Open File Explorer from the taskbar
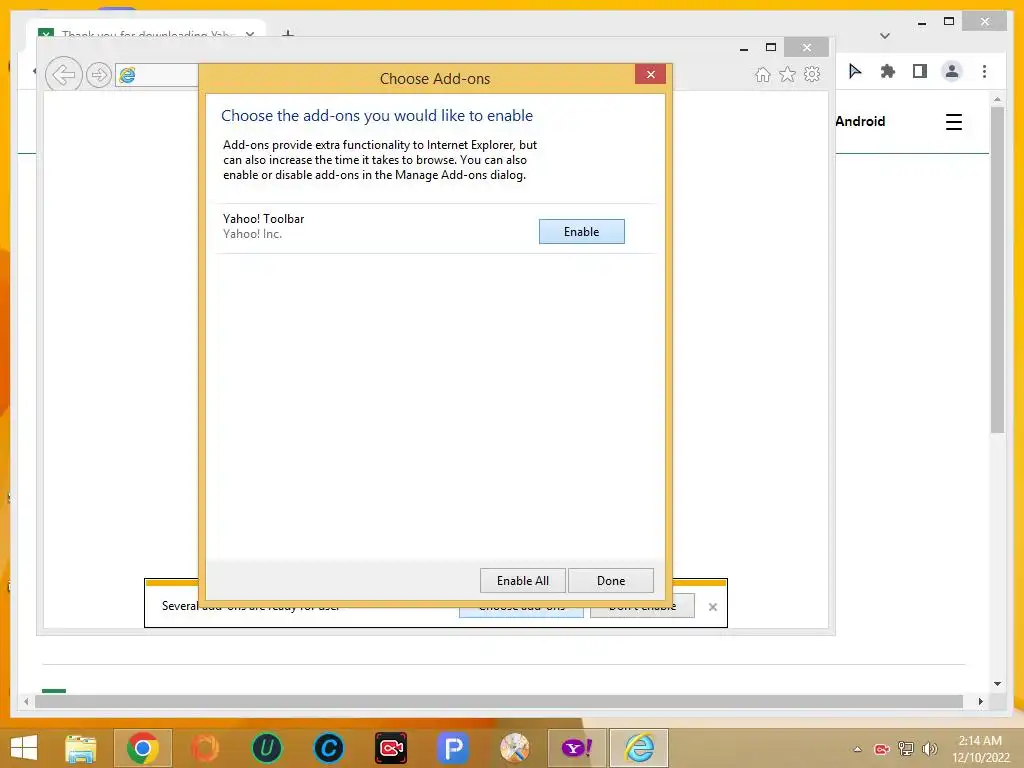The width and height of the screenshot is (1024, 768). (81, 748)
